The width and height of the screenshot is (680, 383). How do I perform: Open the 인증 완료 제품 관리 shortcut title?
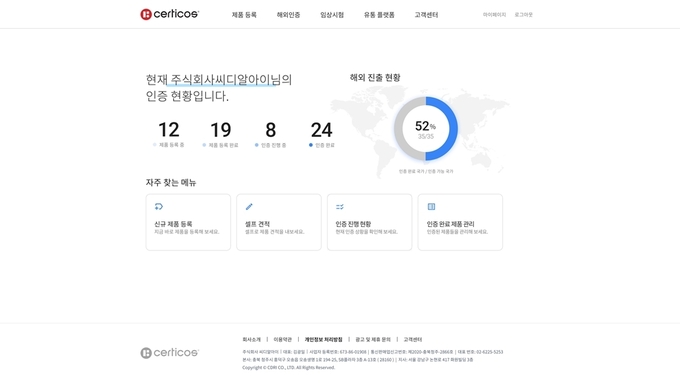click(x=450, y=224)
